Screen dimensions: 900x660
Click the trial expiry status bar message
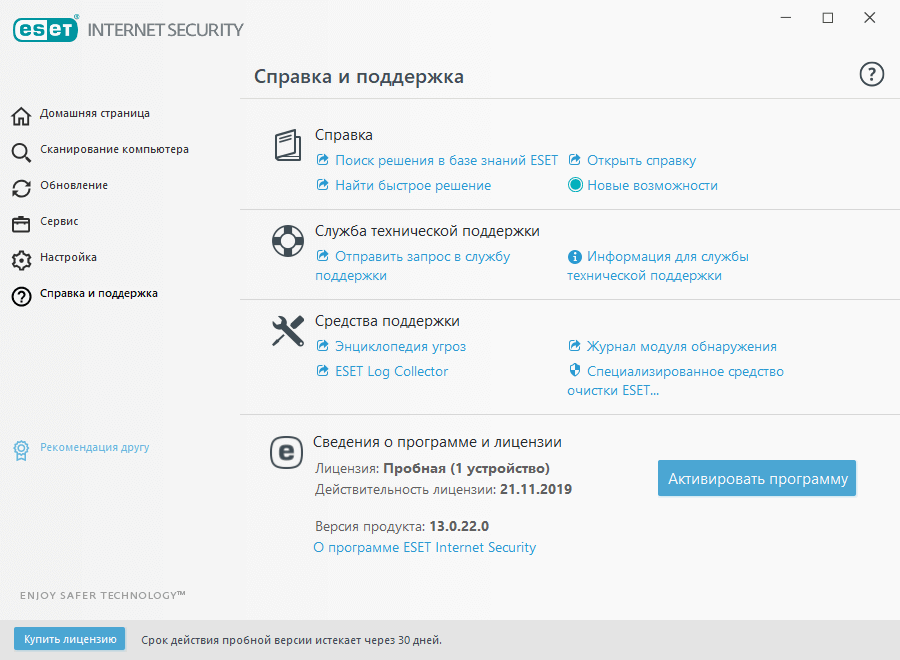(x=292, y=640)
